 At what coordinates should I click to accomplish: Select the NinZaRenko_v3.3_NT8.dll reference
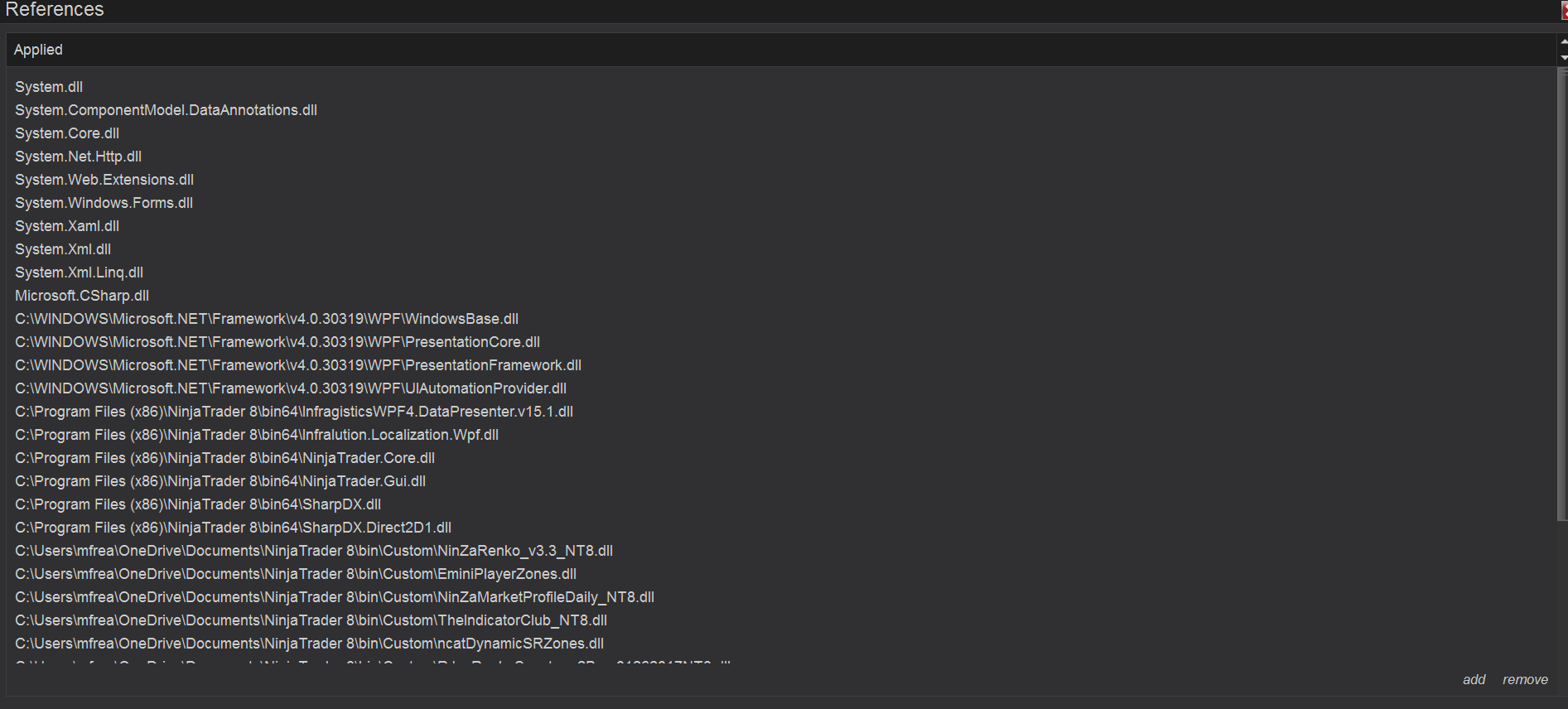pyautogui.click(x=314, y=551)
